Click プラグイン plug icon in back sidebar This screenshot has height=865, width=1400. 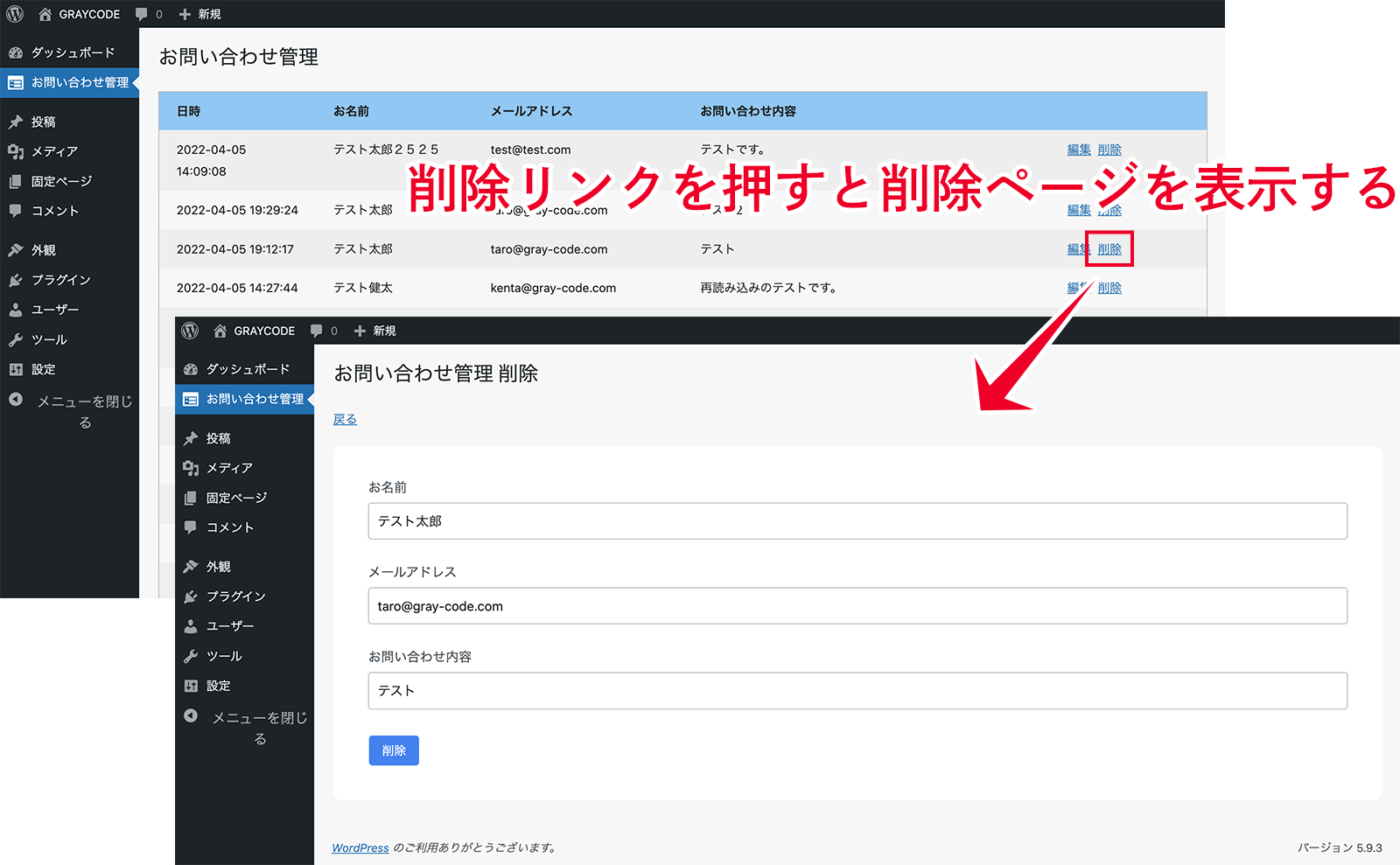(x=16, y=280)
